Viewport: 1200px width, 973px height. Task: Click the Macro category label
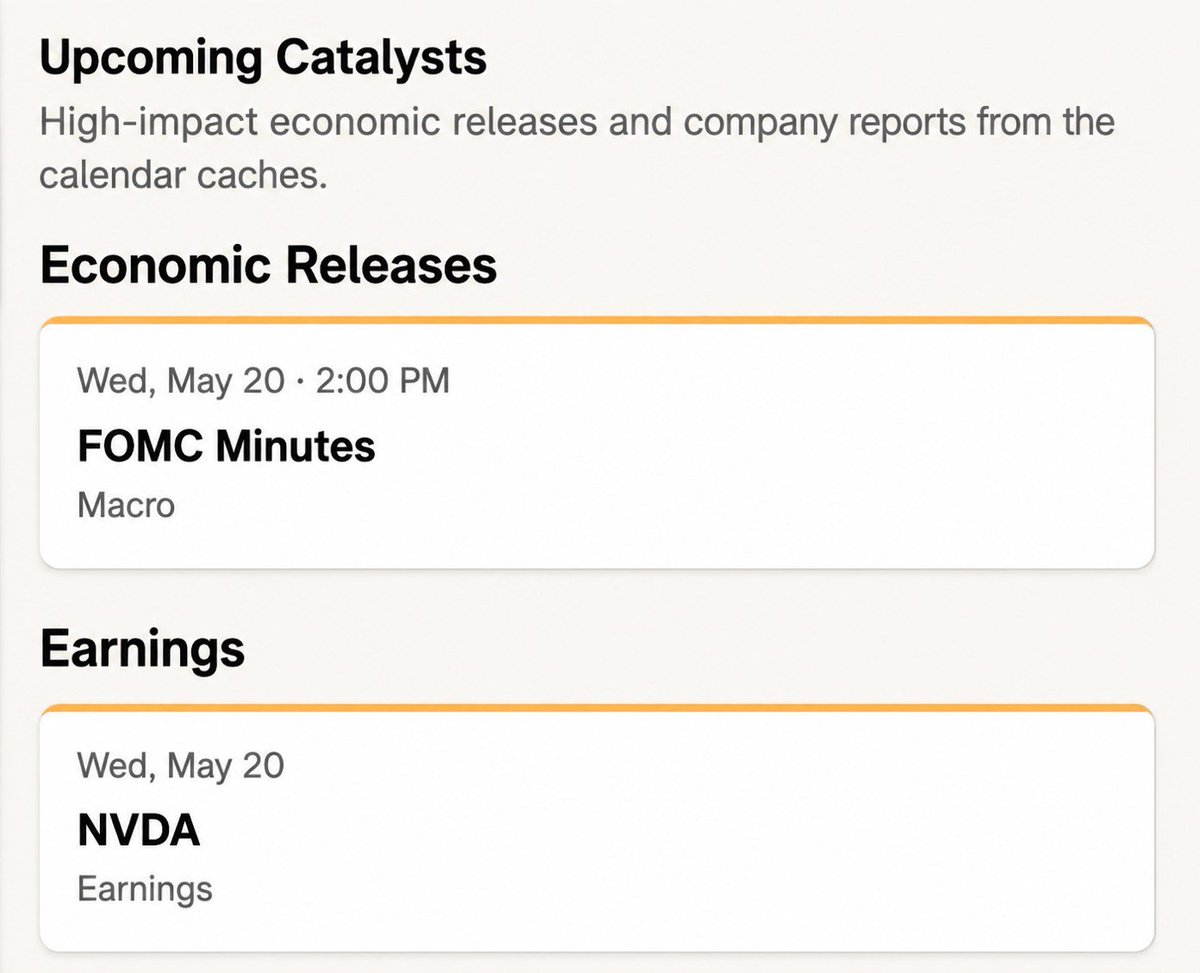coord(126,505)
